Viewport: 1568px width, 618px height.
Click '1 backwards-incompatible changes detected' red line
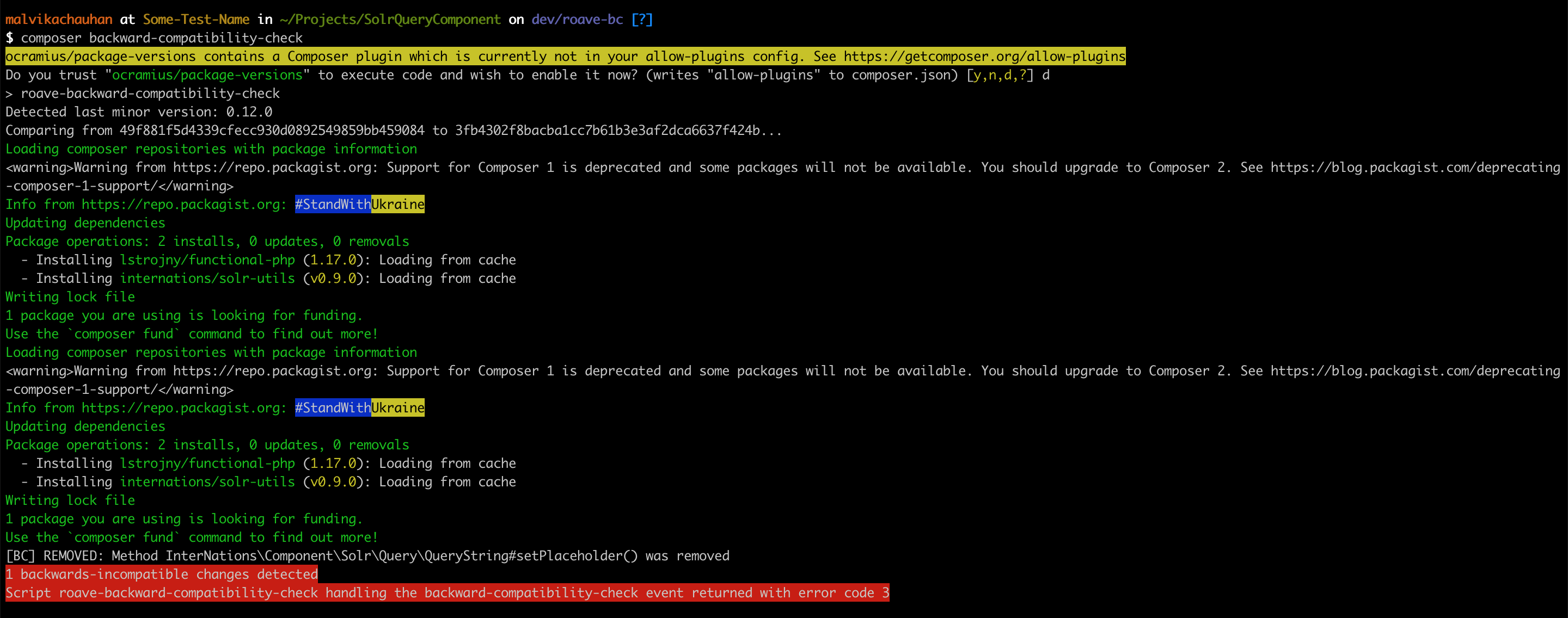click(x=162, y=574)
